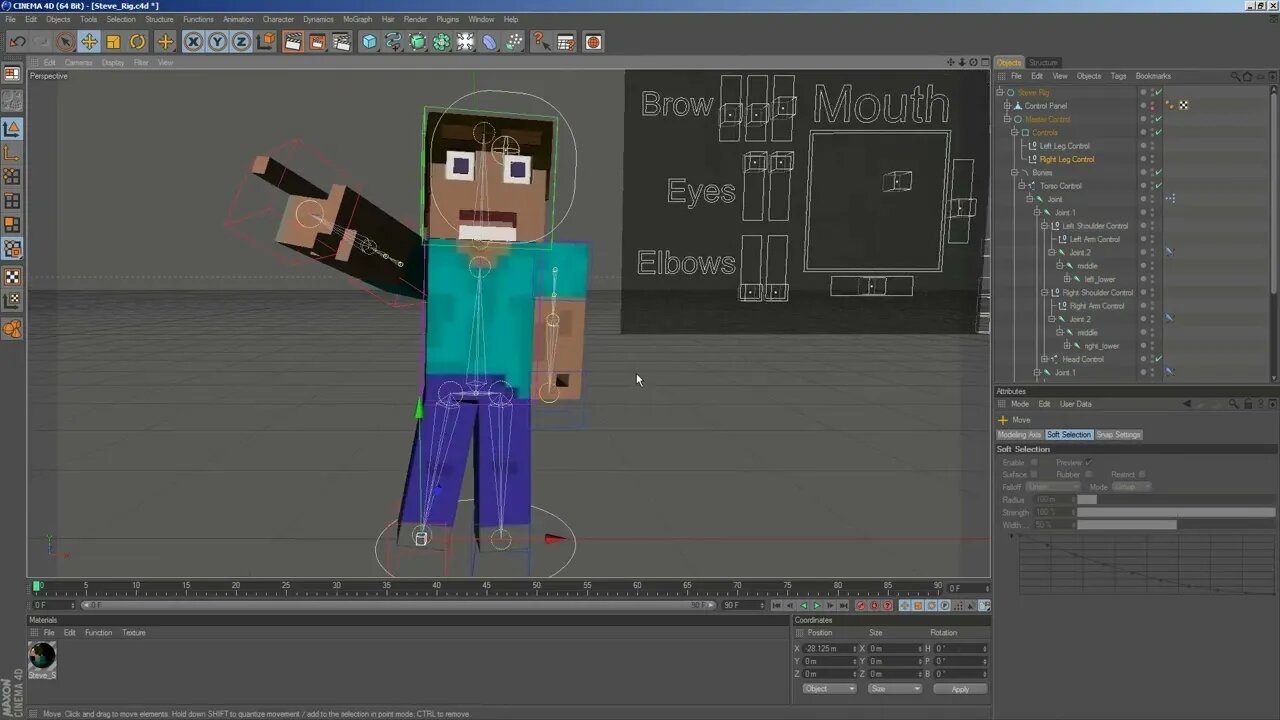Toggle Y axis lock
Viewport: 1280px width, 720px height.
[x=217, y=42]
